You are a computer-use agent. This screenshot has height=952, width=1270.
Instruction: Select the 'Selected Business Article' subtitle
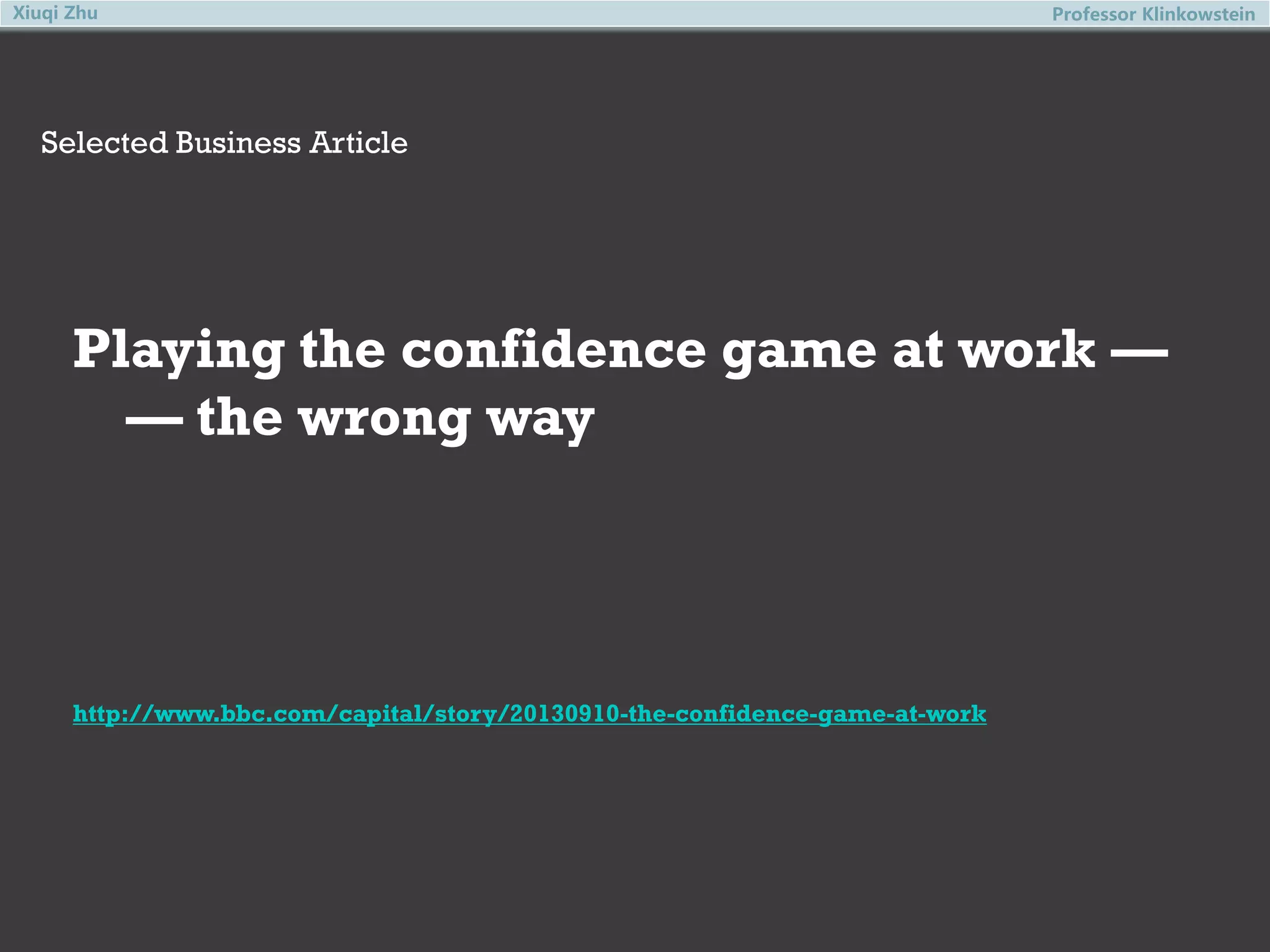[x=224, y=143]
